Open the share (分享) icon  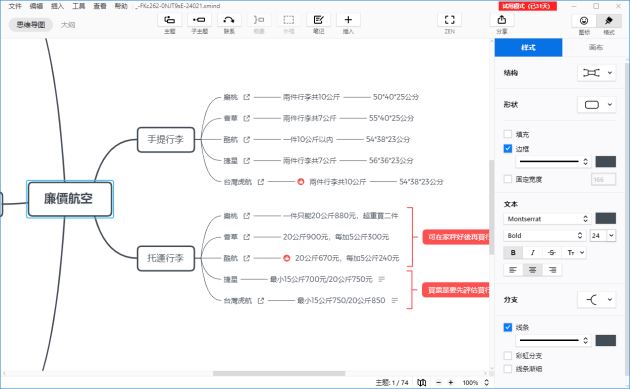pos(502,20)
